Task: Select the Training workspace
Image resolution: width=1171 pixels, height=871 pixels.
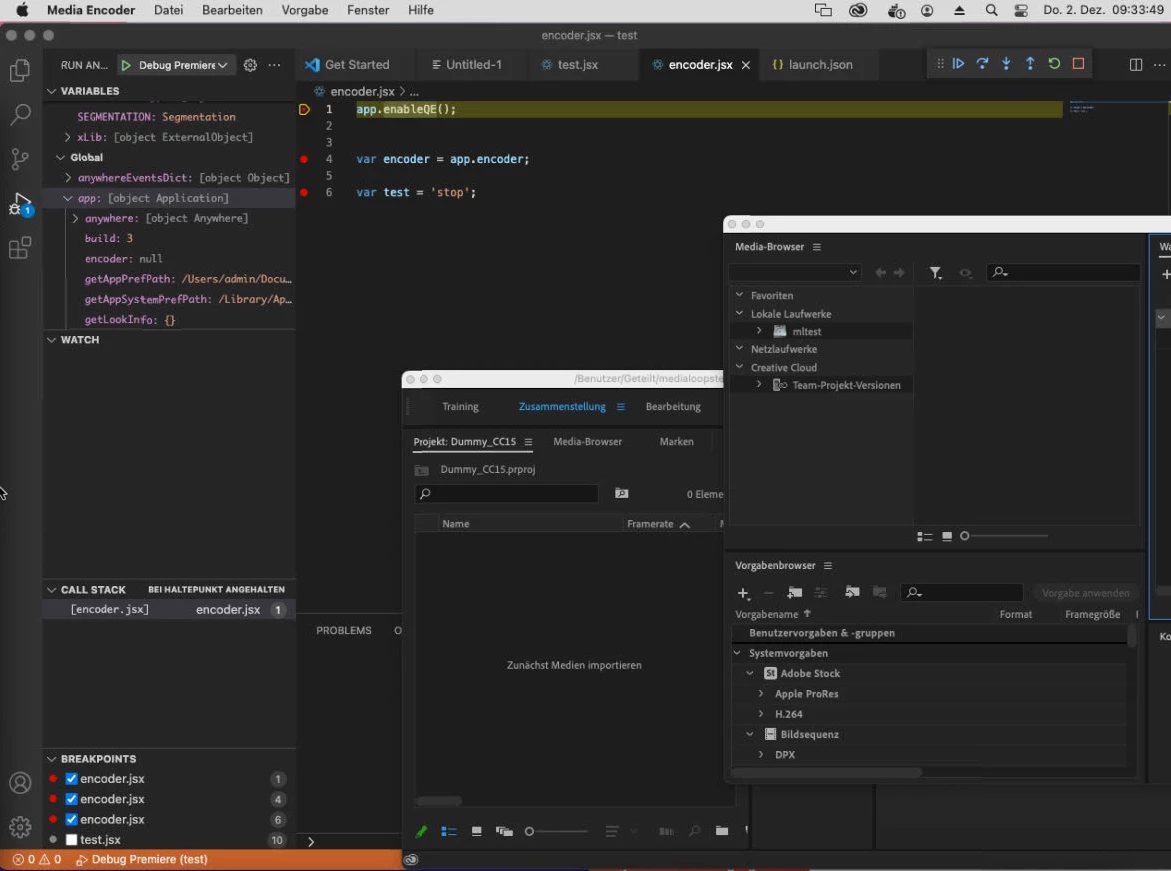Action: (460, 406)
